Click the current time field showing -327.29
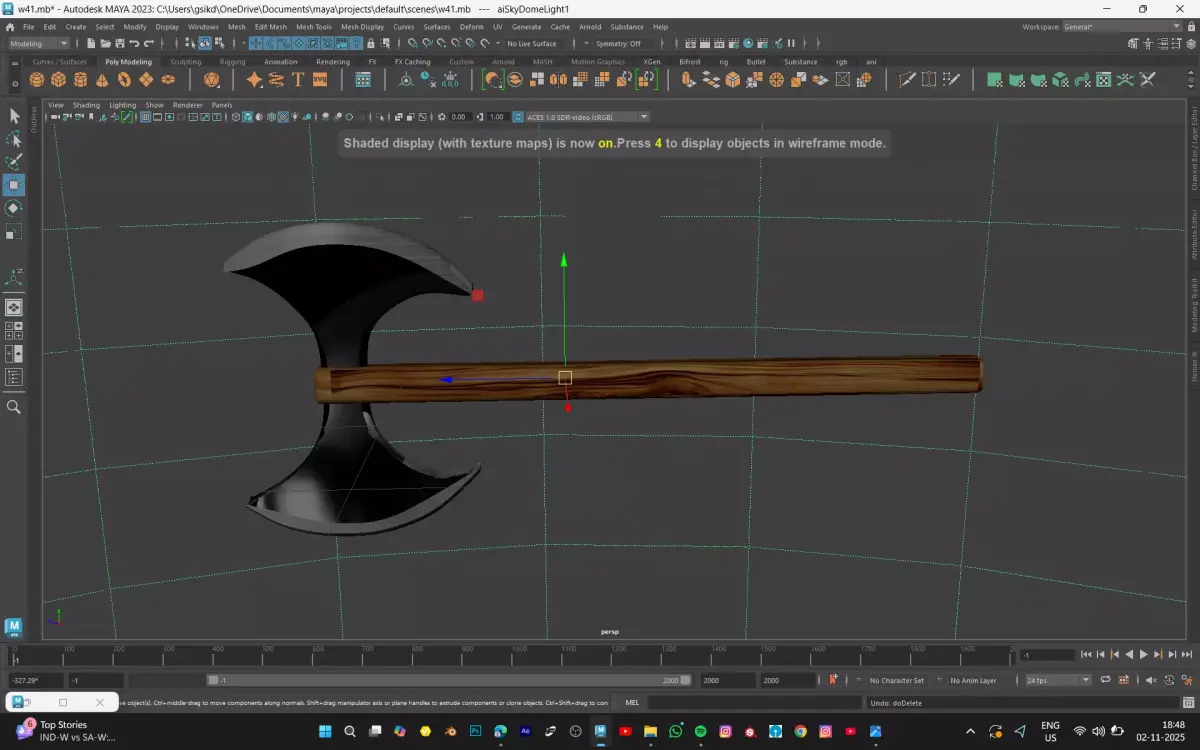This screenshot has width=1200, height=750. [35, 680]
